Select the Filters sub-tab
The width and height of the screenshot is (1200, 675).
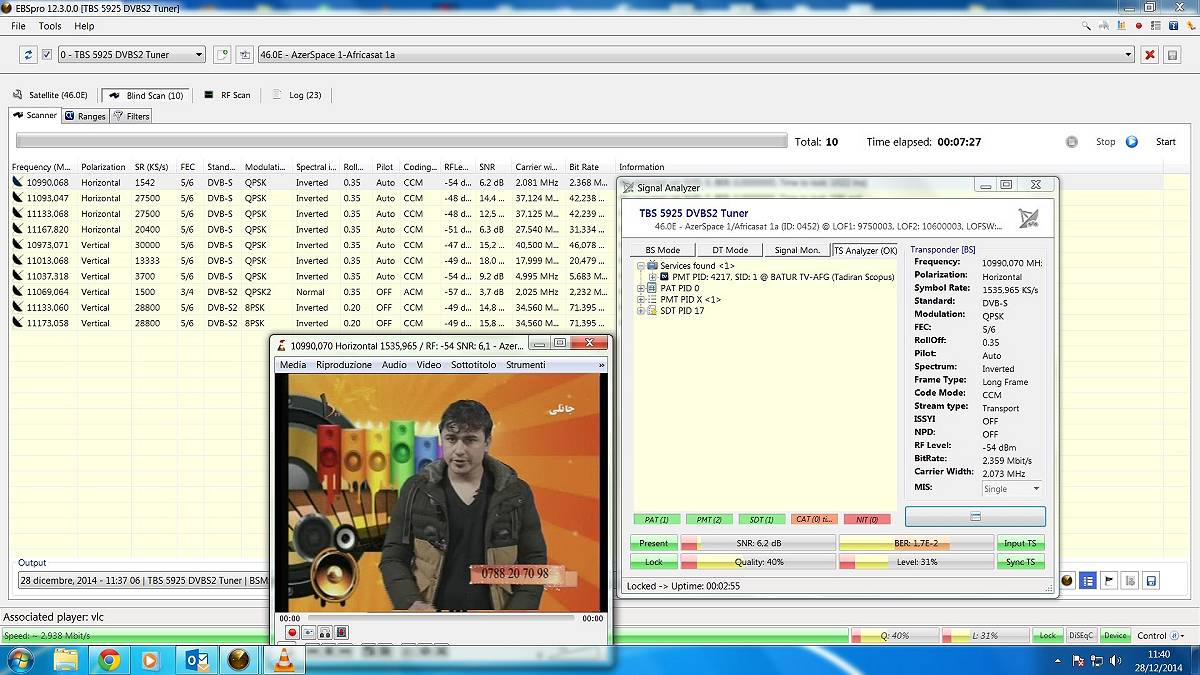[x=131, y=116]
